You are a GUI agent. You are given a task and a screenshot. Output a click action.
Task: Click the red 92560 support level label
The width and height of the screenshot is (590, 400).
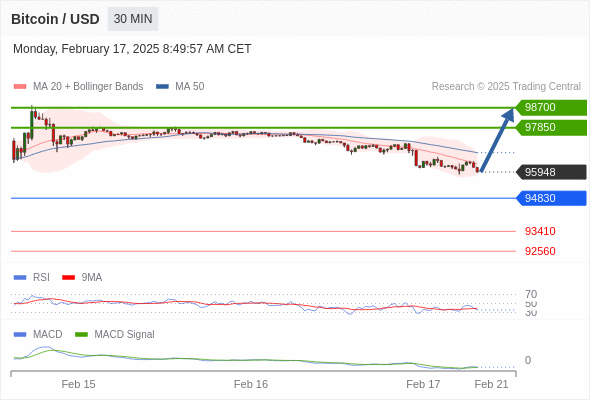point(540,251)
